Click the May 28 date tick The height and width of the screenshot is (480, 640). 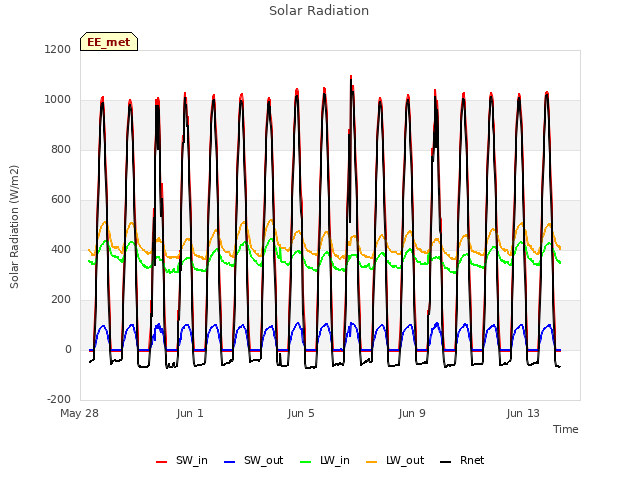[x=80, y=413]
